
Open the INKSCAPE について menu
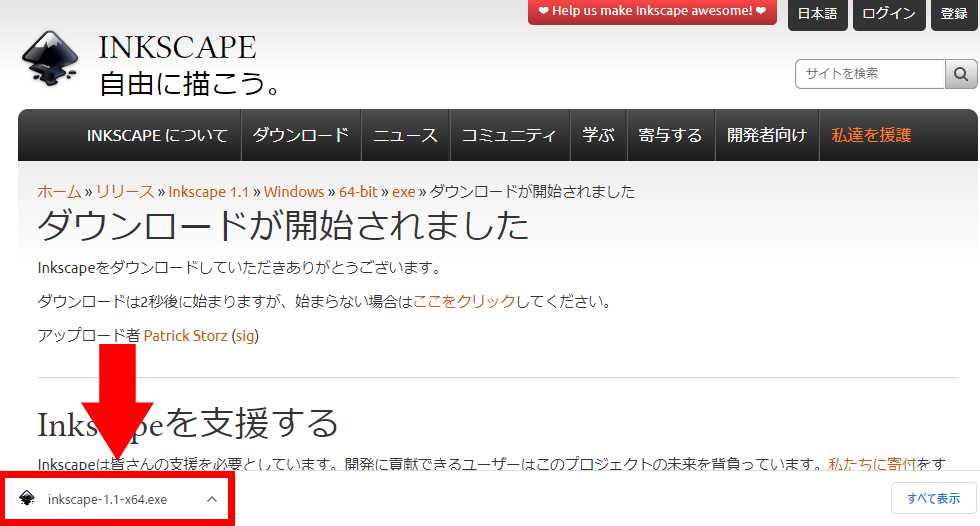[157, 135]
